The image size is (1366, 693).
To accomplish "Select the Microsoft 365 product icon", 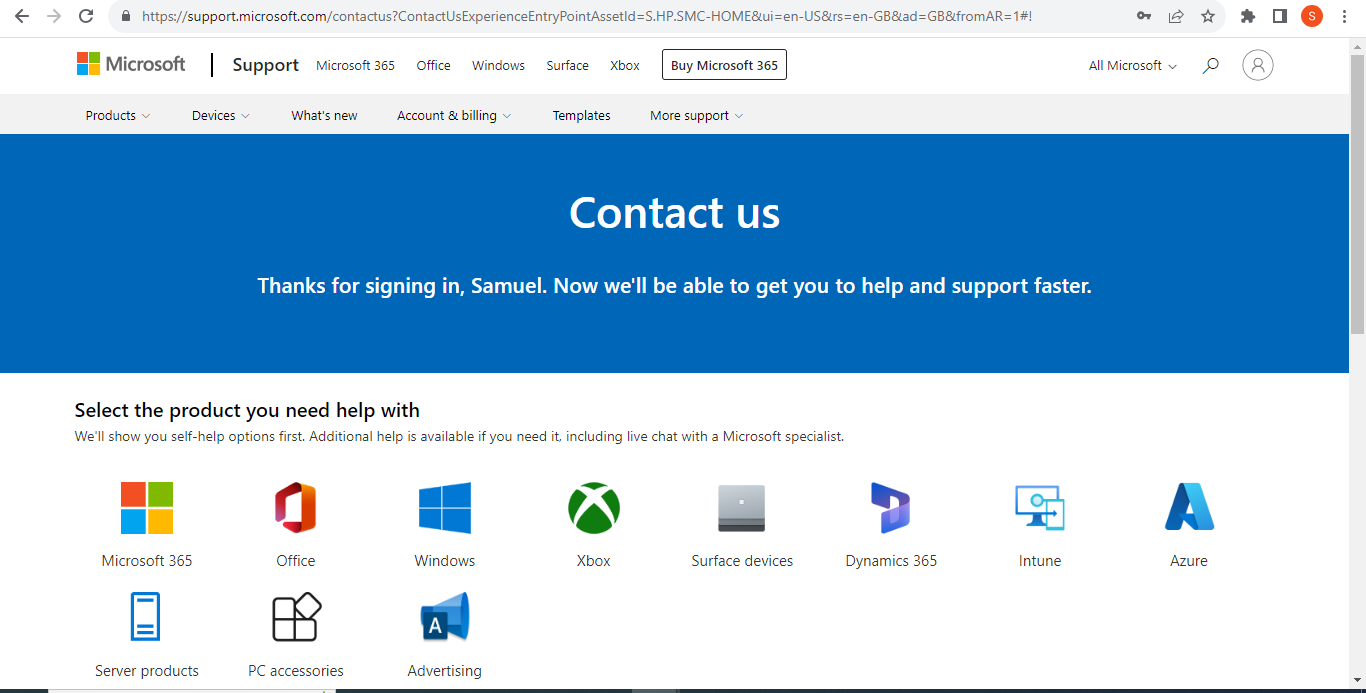I will [147, 508].
